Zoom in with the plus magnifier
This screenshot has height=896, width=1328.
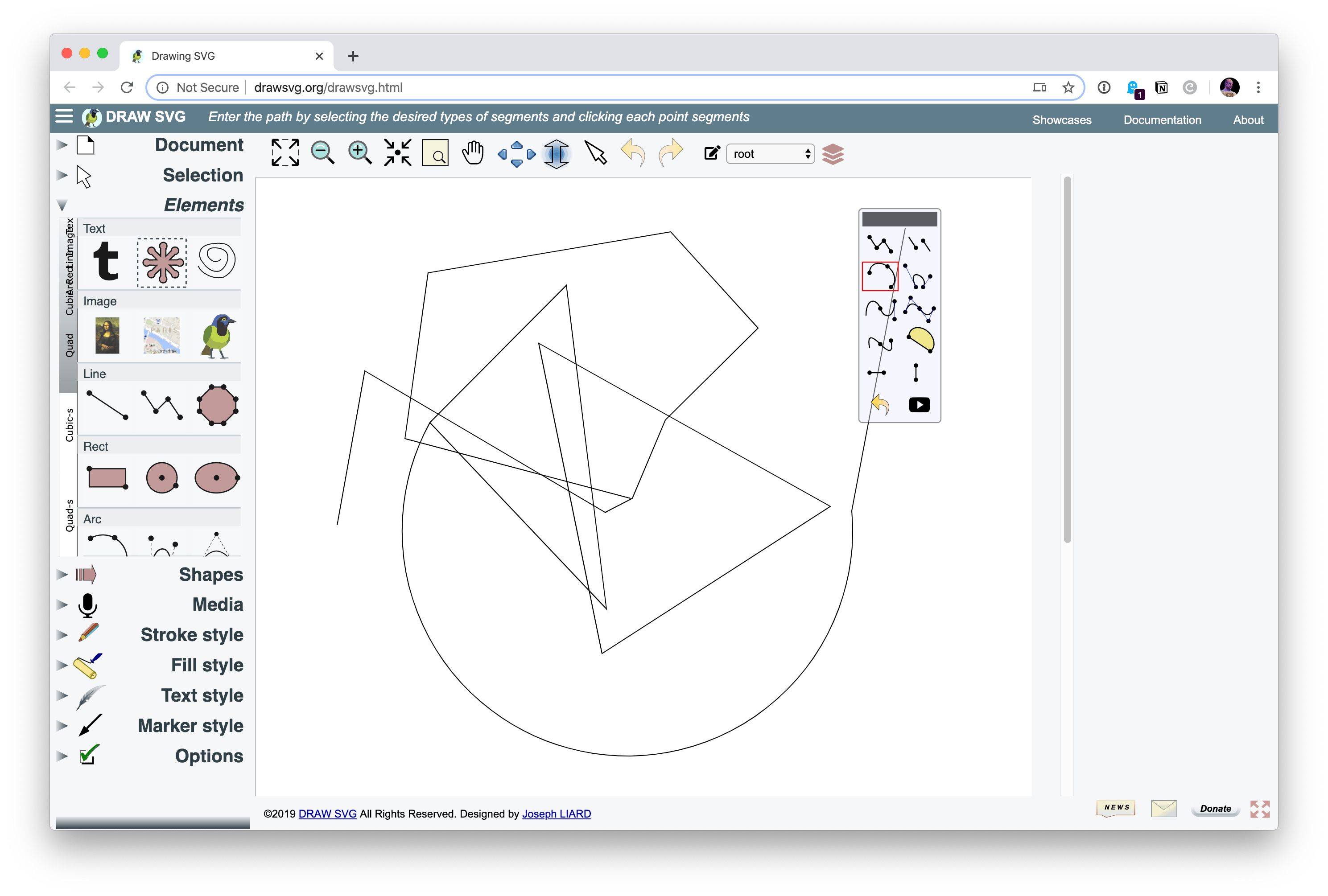point(359,153)
